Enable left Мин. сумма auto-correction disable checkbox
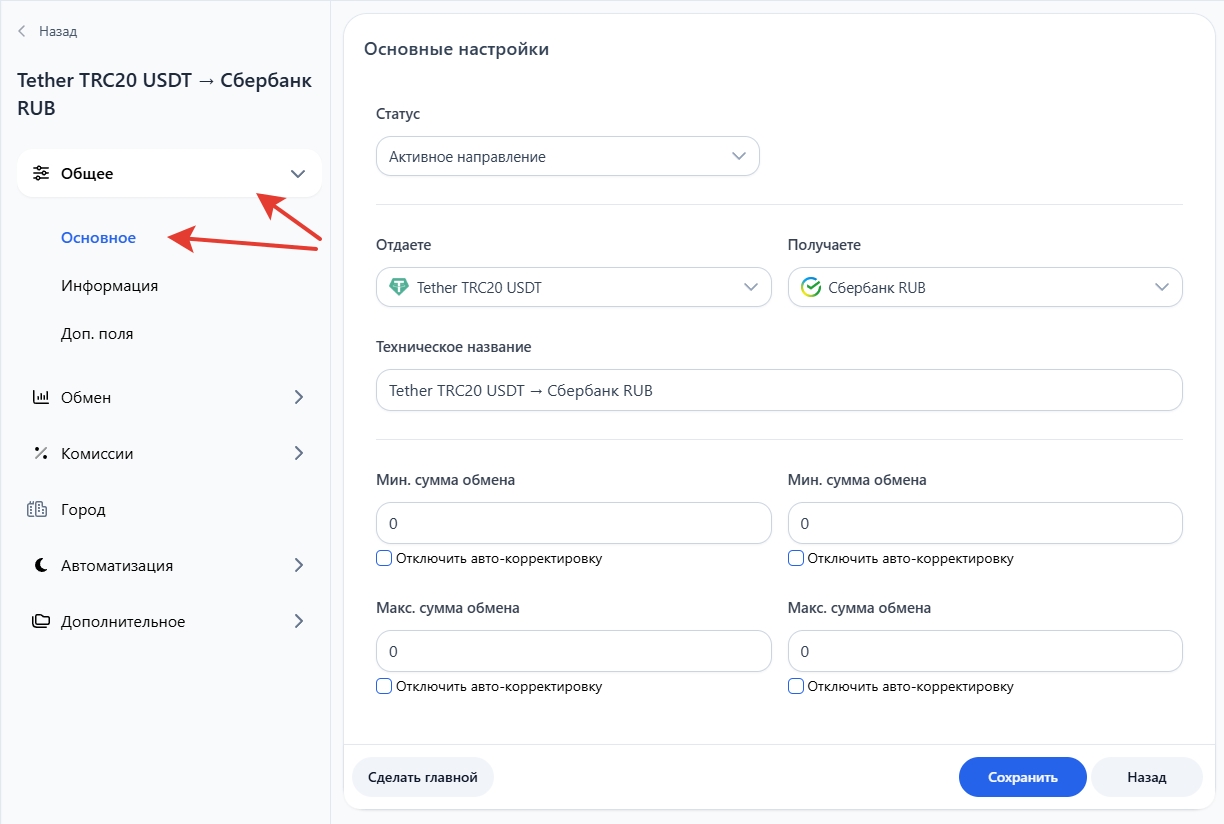The height and width of the screenshot is (824, 1224). 384,558
